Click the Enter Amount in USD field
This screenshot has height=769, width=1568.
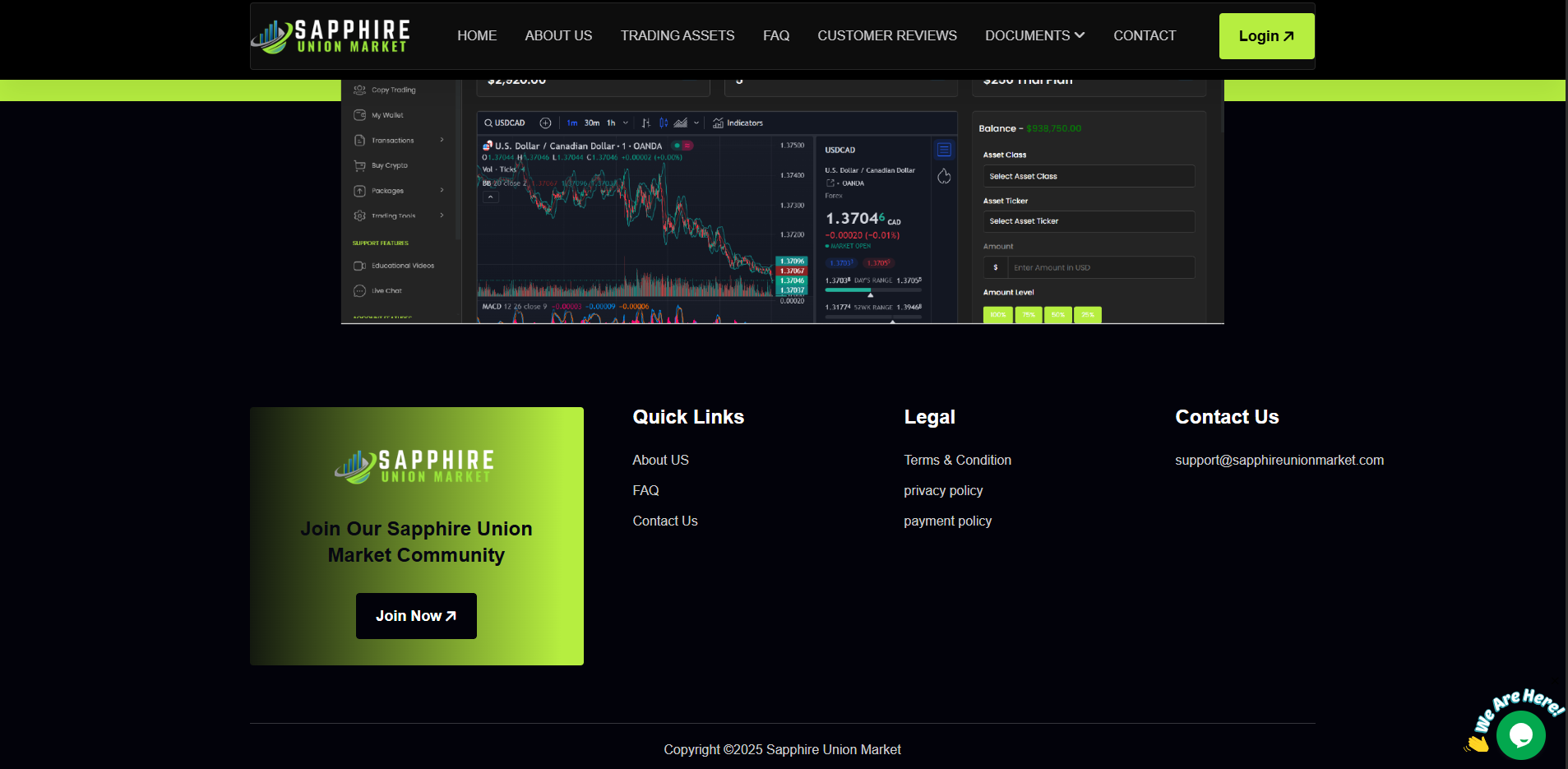click(x=1100, y=267)
